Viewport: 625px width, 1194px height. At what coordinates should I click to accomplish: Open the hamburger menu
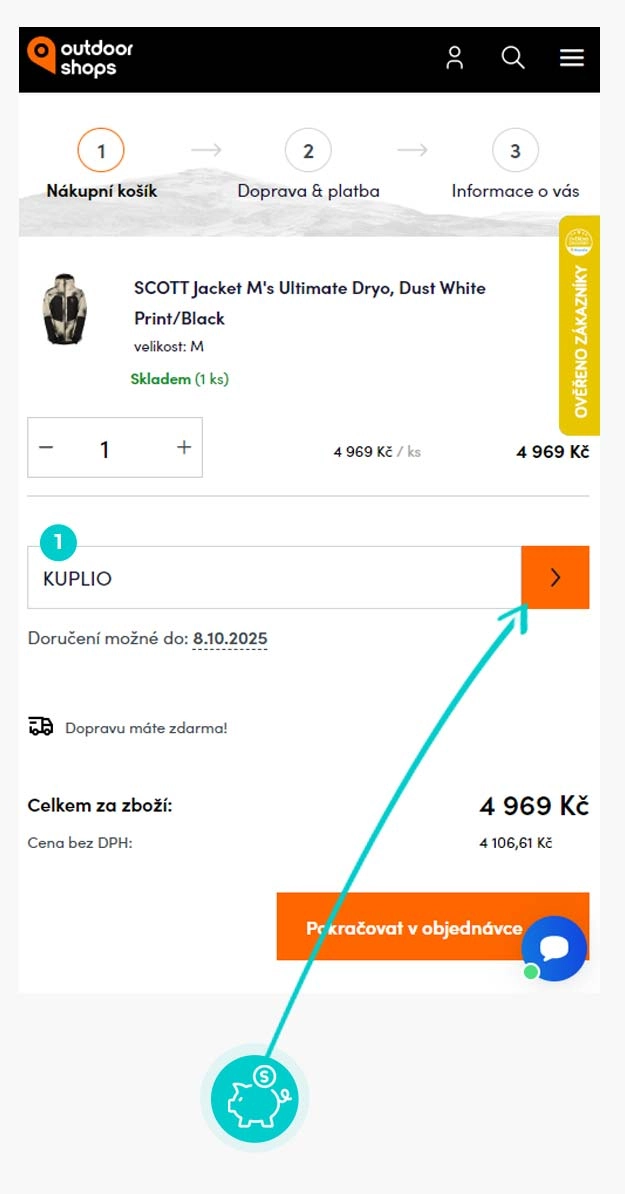(x=572, y=58)
